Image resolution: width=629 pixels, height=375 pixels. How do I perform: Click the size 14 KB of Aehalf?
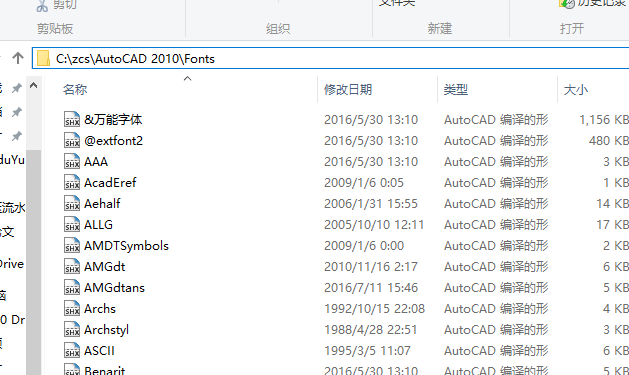(x=612, y=204)
